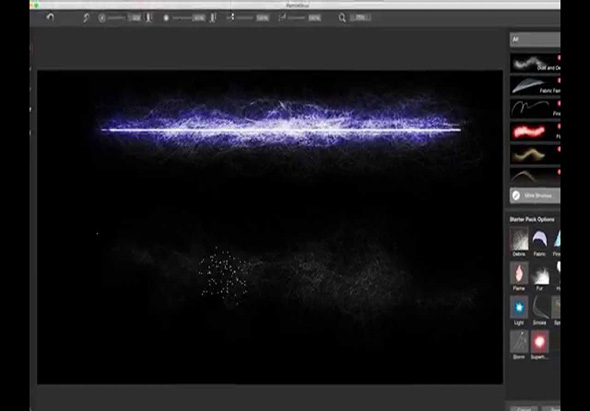Screen dimensions: 590x411
Task: Adjust the brush size slider
Action: [117, 18]
